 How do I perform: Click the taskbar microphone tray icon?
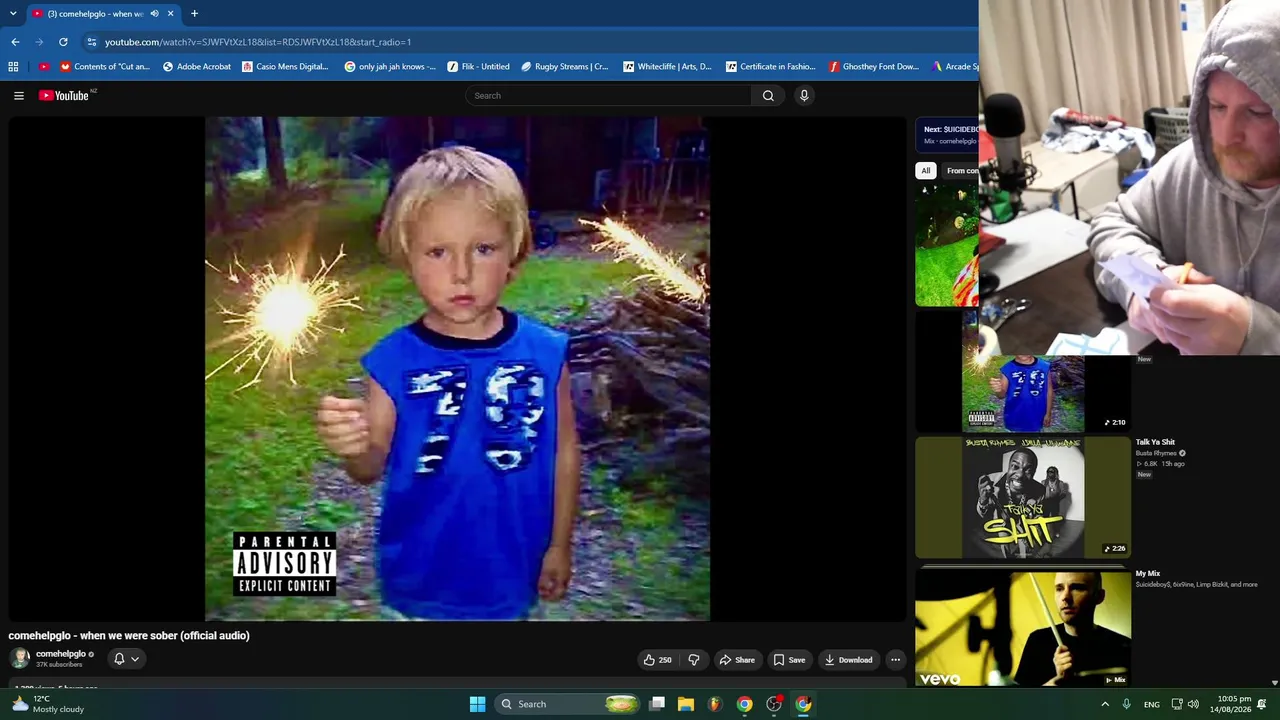[x=1126, y=704]
